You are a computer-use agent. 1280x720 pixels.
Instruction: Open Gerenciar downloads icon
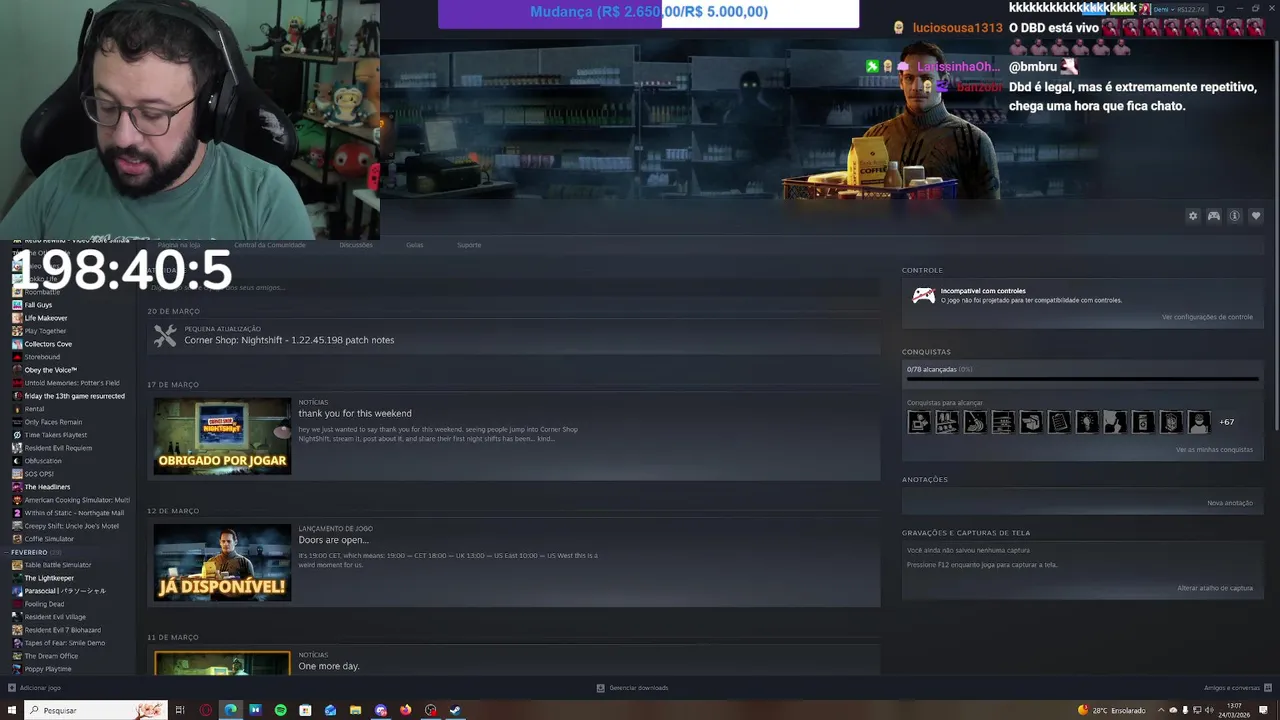(x=600, y=688)
